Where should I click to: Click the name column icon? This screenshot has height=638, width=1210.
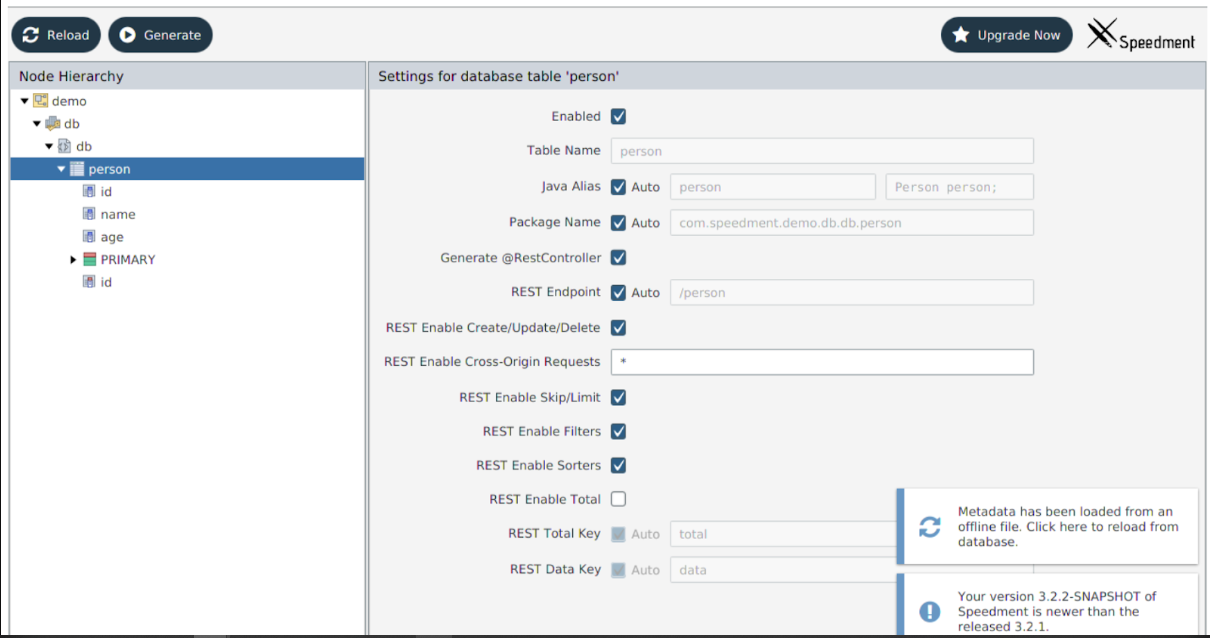click(89, 214)
